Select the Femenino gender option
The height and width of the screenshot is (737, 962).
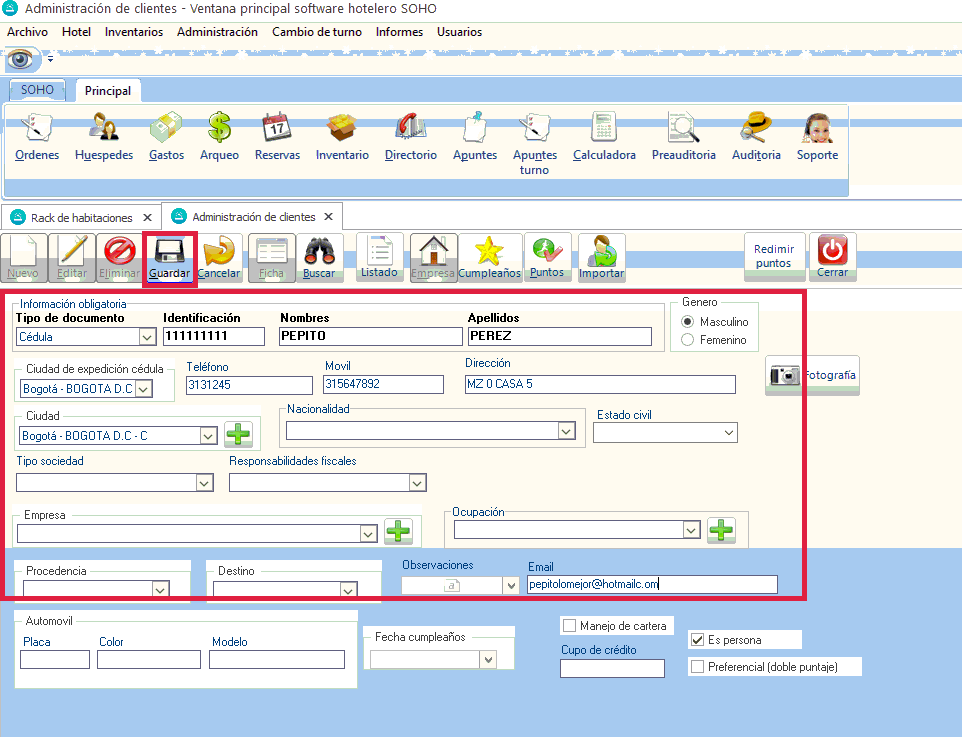(687, 340)
